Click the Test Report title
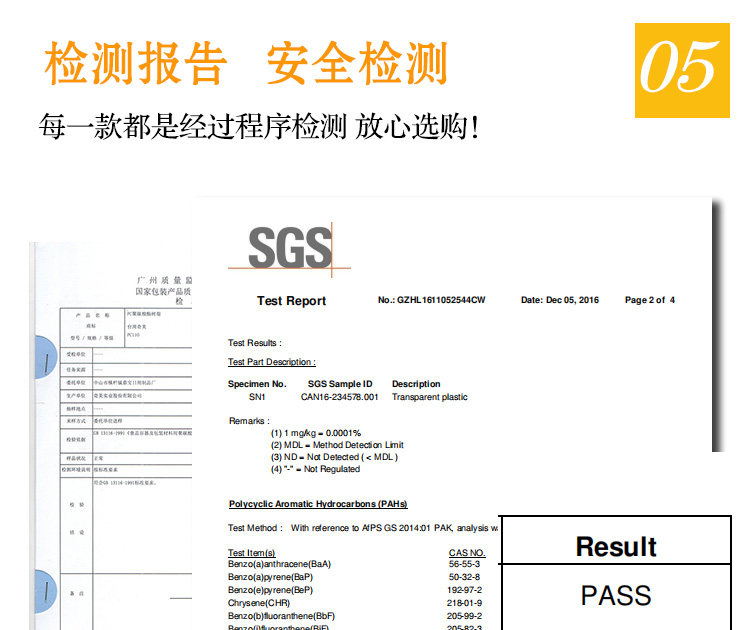Image resolution: width=750 pixels, height=630 pixels. pyautogui.click(x=291, y=301)
